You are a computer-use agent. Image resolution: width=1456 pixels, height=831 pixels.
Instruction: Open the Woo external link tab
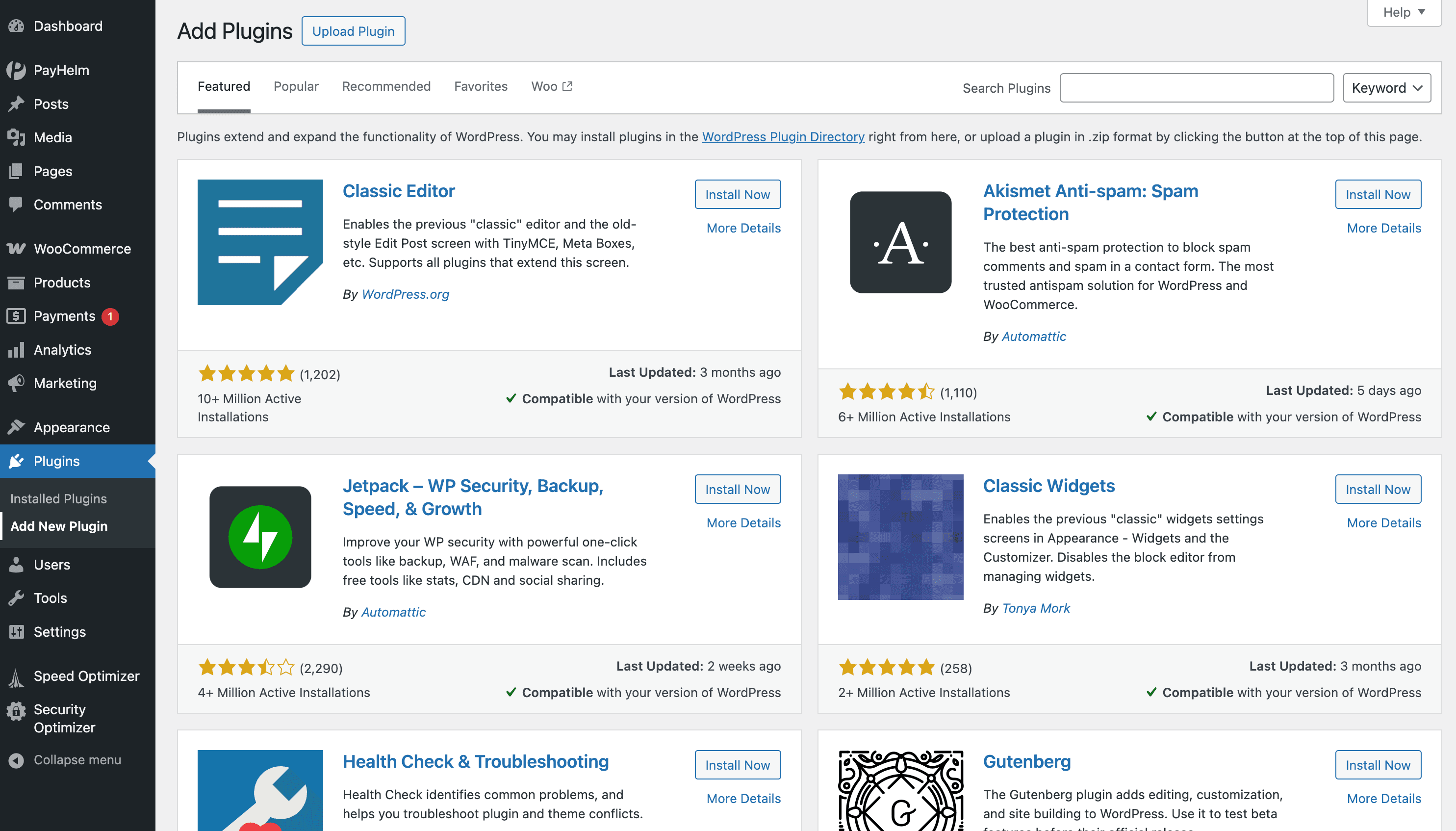pyautogui.click(x=551, y=86)
